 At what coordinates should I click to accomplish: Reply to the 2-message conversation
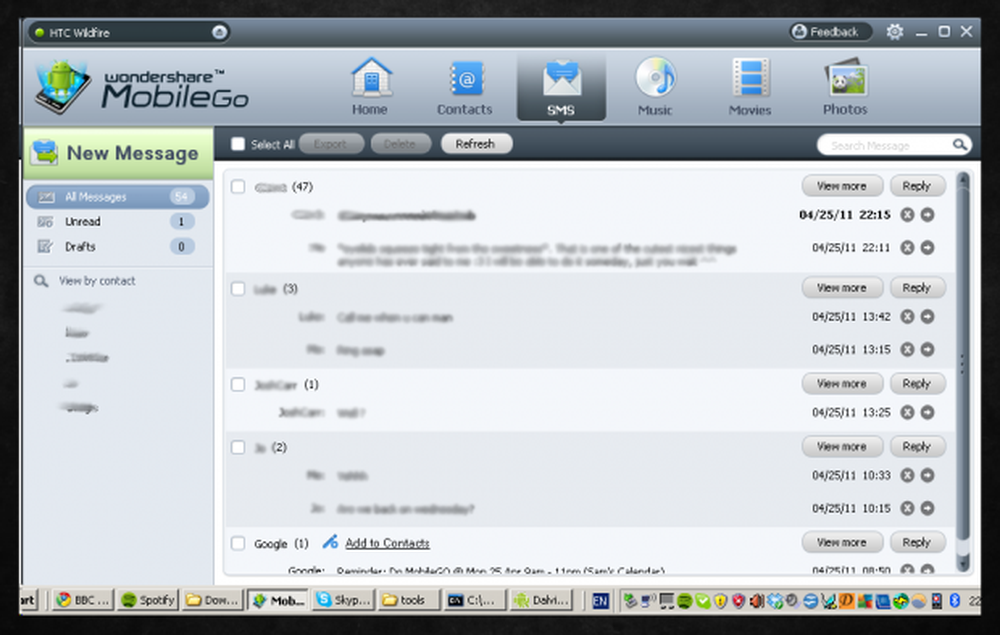[x=917, y=447]
